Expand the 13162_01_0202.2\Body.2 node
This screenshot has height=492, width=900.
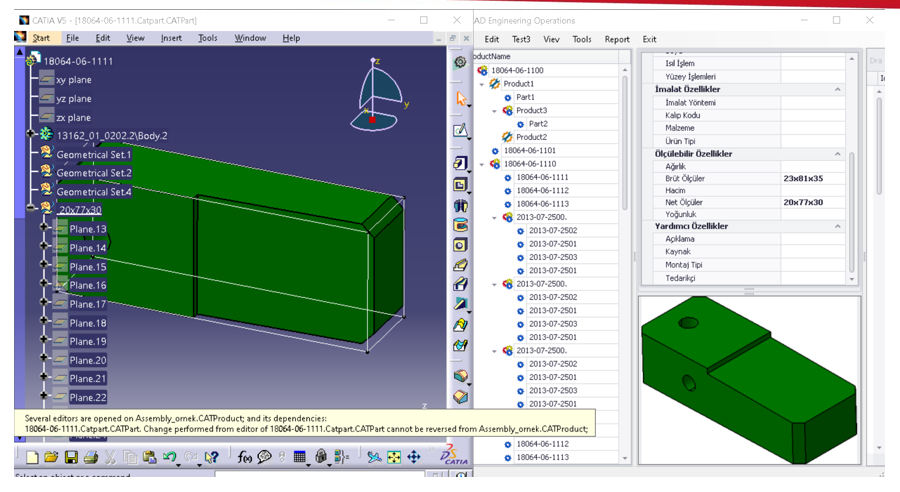coord(31,134)
